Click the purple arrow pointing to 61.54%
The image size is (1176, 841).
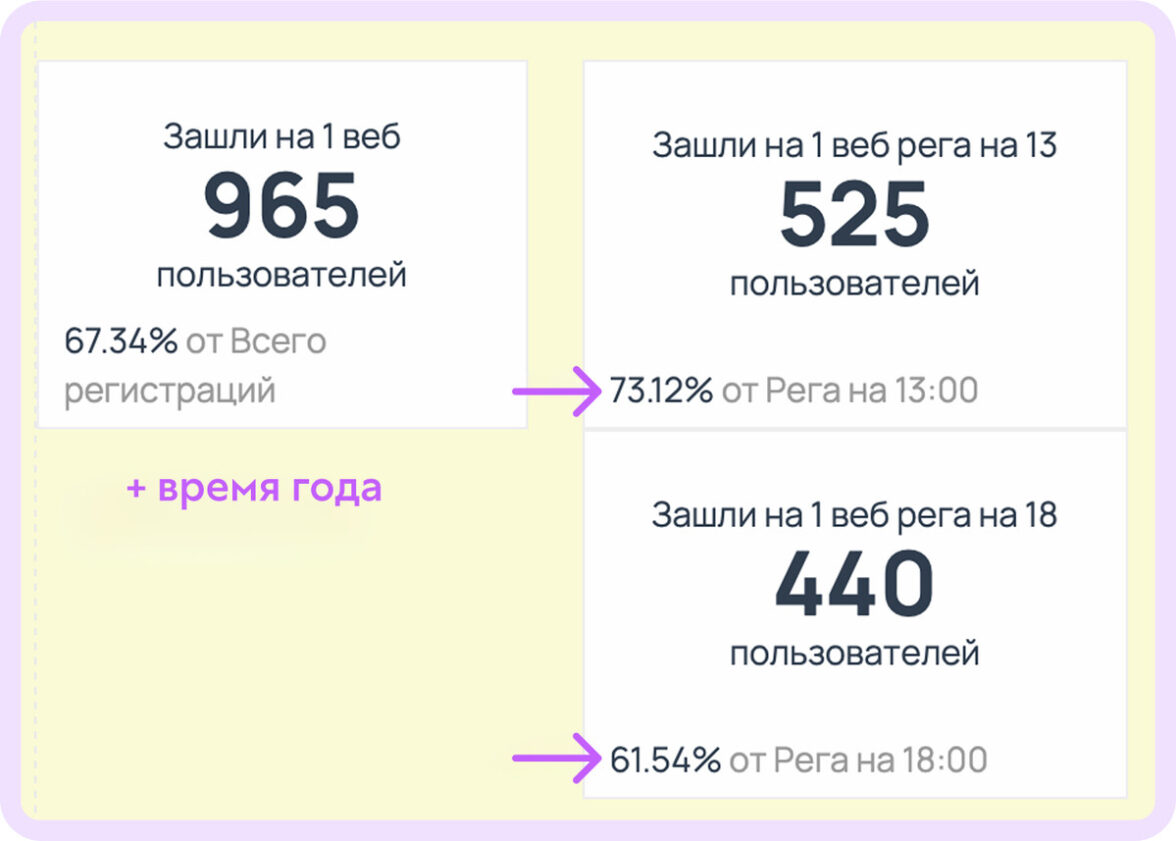click(558, 759)
